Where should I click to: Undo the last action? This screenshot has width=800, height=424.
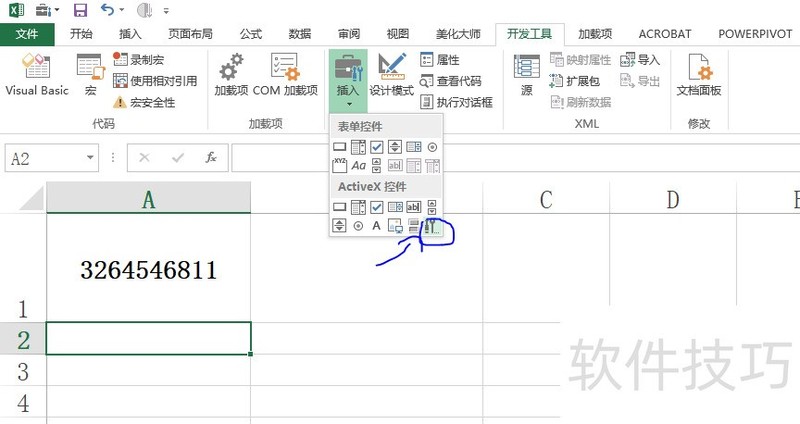(x=108, y=10)
